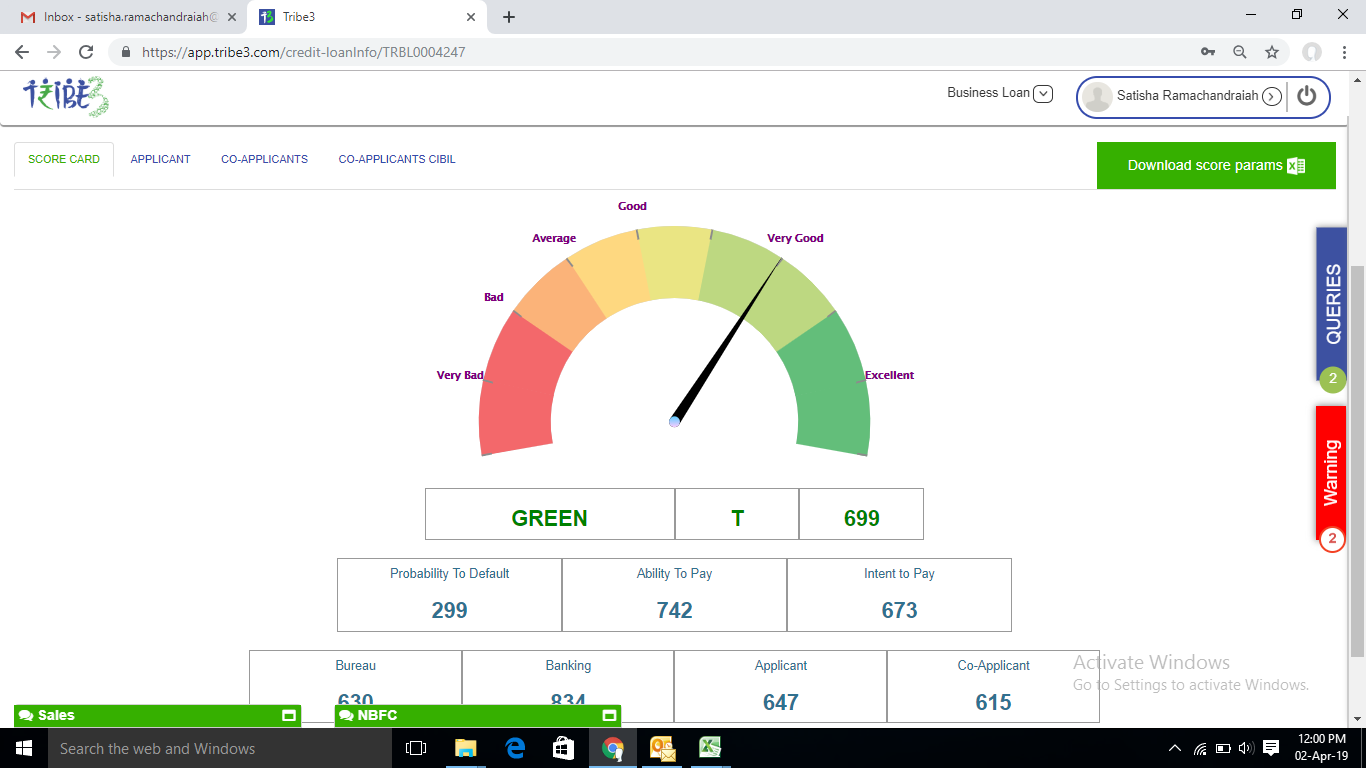
Task: Switch to the APPLICANT tab
Action: click(160, 159)
